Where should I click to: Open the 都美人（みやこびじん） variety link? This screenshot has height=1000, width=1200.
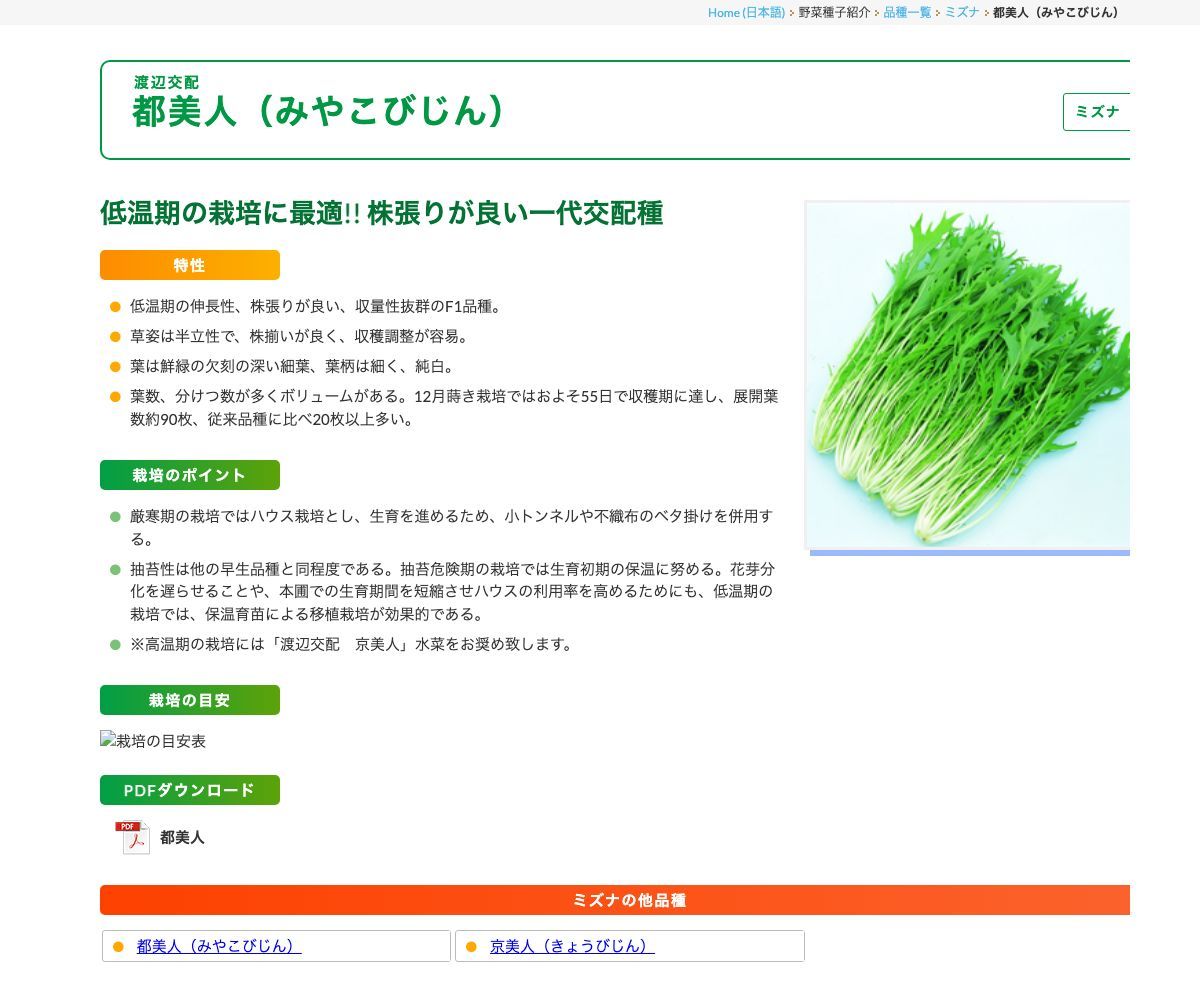click(x=219, y=946)
